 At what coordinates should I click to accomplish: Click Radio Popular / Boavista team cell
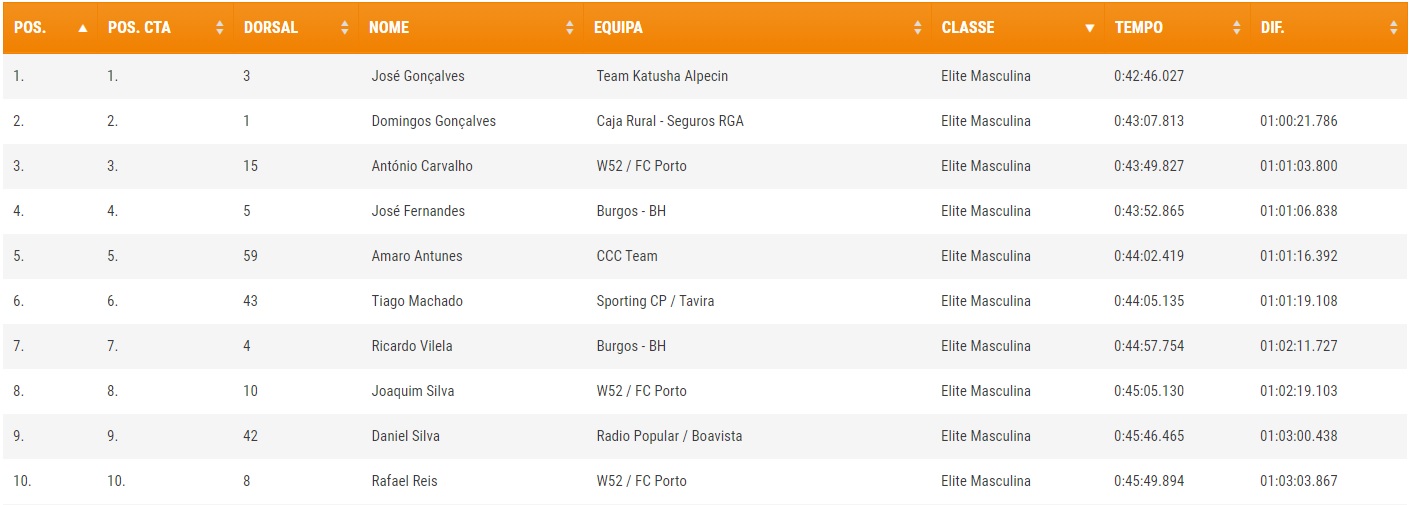669,436
